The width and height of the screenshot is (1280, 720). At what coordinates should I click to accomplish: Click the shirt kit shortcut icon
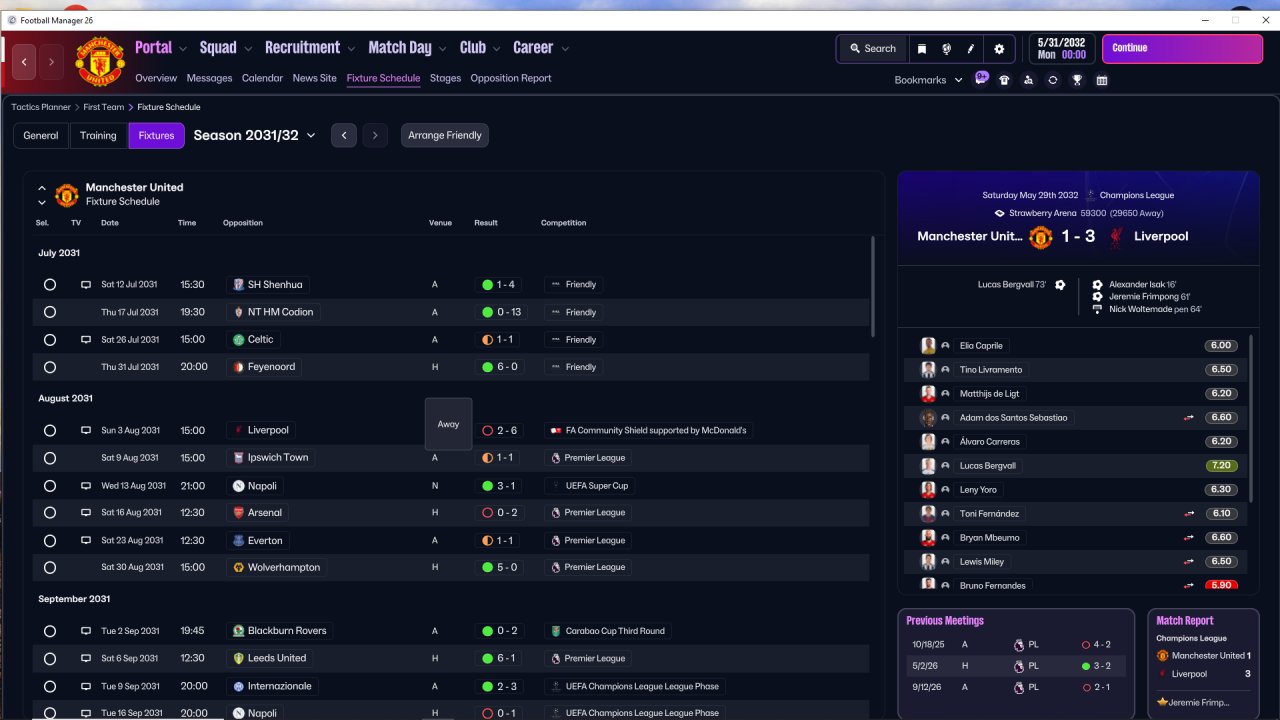pyautogui.click(x=1004, y=80)
